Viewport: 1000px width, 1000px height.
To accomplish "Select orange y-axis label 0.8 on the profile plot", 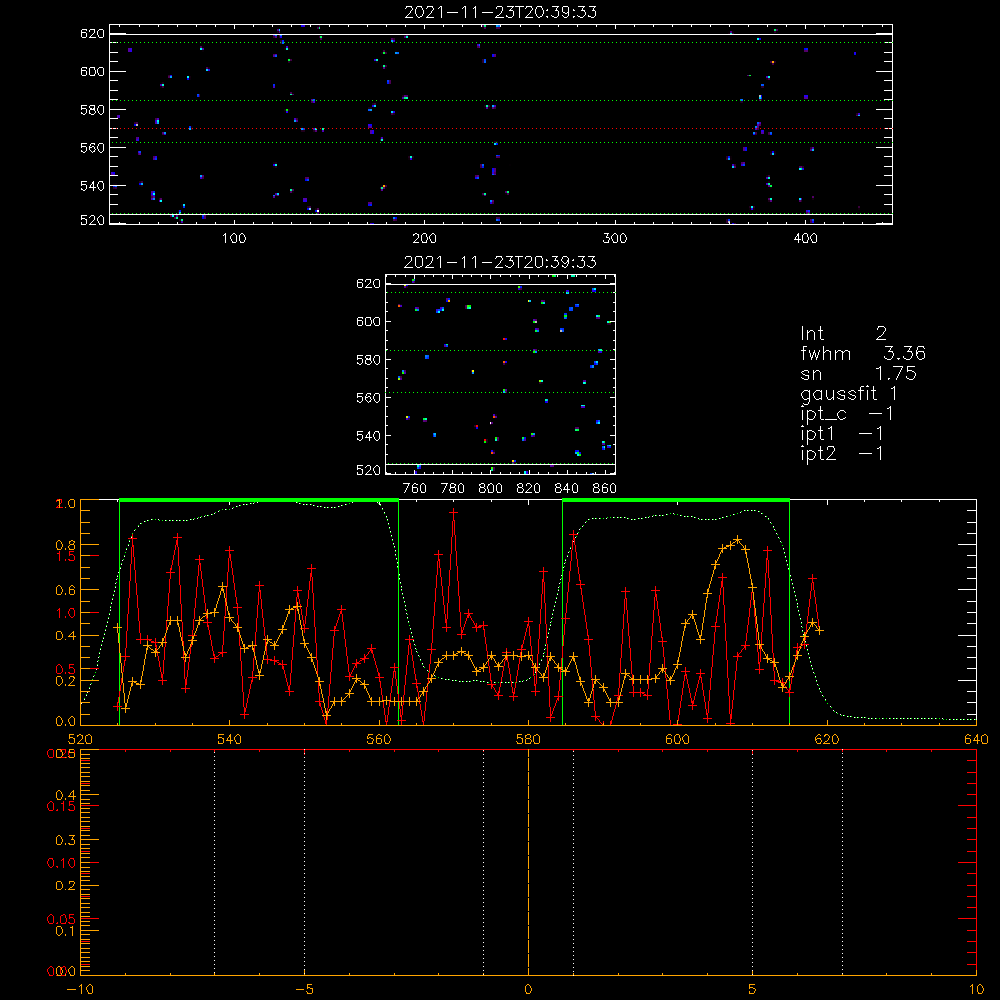I will point(65,545).
